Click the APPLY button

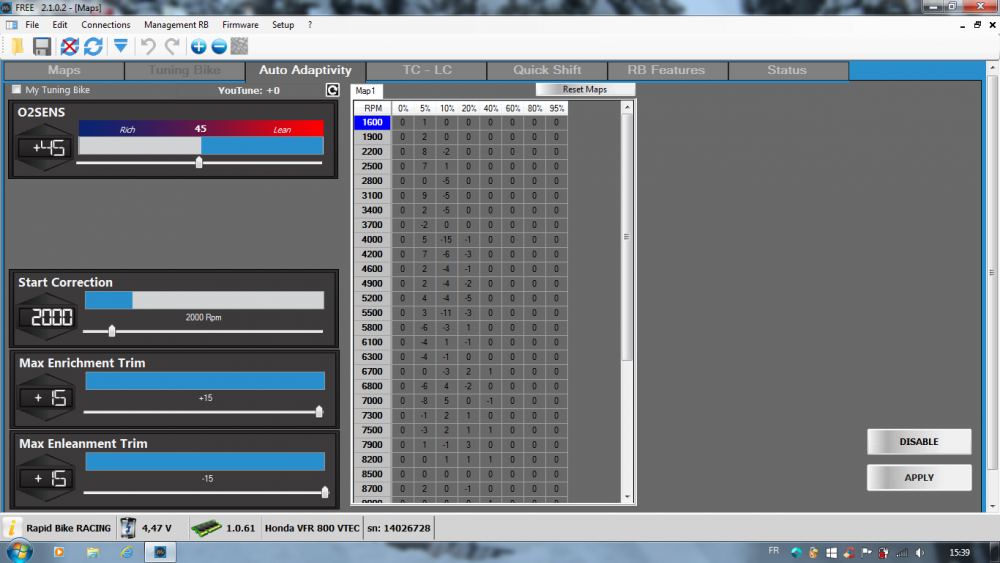[x=919, y=478]
